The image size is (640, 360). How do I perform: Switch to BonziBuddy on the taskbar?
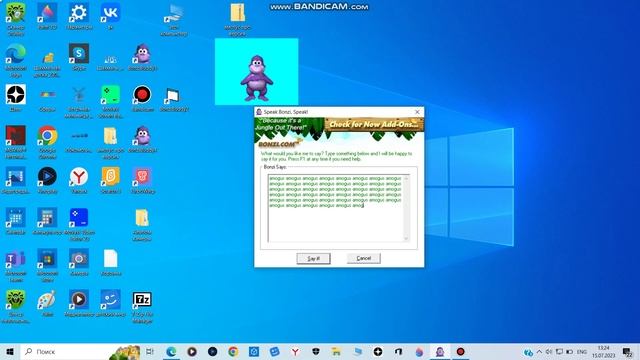[x=440, y=351]
